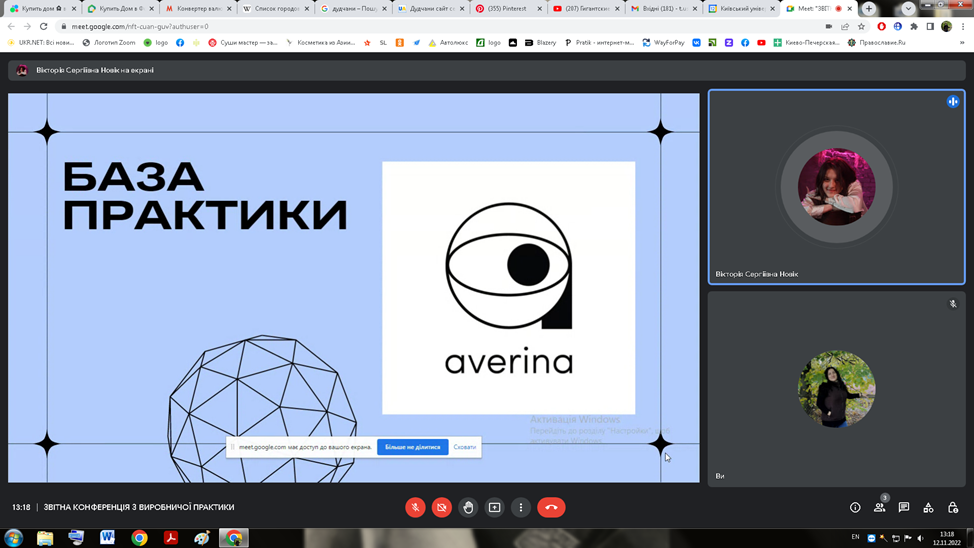Open the meeting details info icon
The image size is (974, 548).
(855, 508)
